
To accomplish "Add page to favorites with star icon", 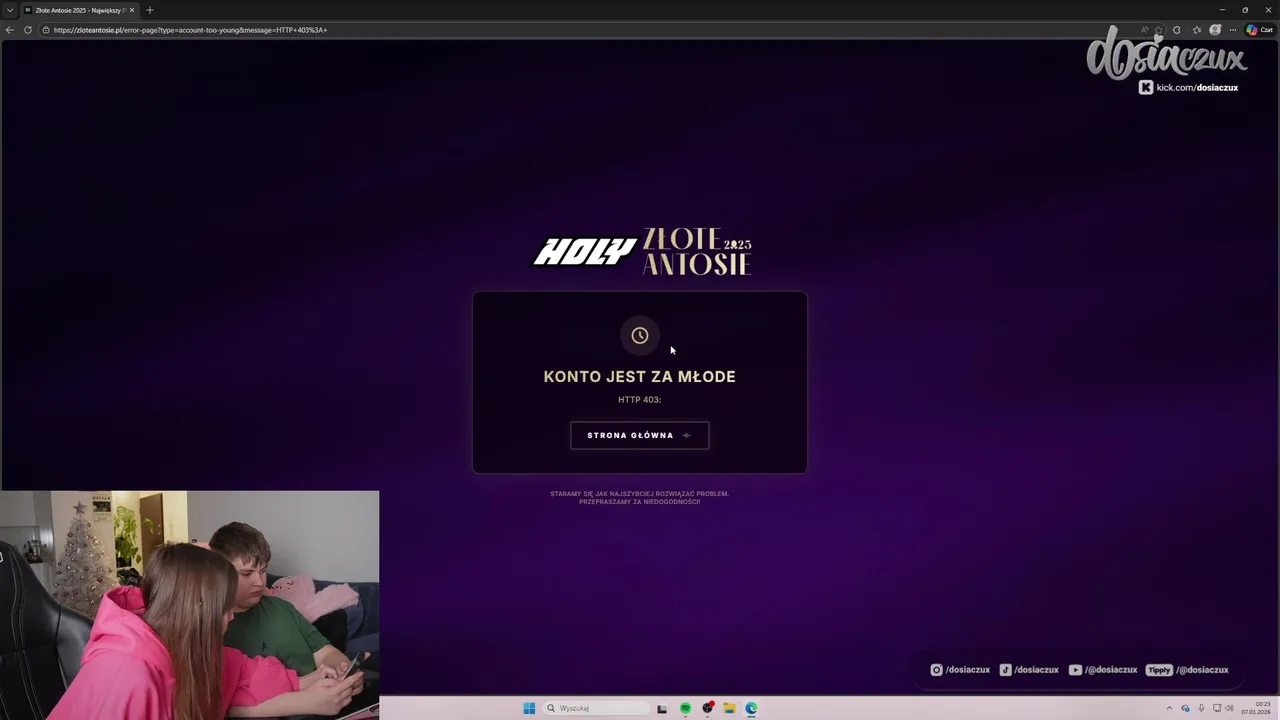I will (1159, 30).
